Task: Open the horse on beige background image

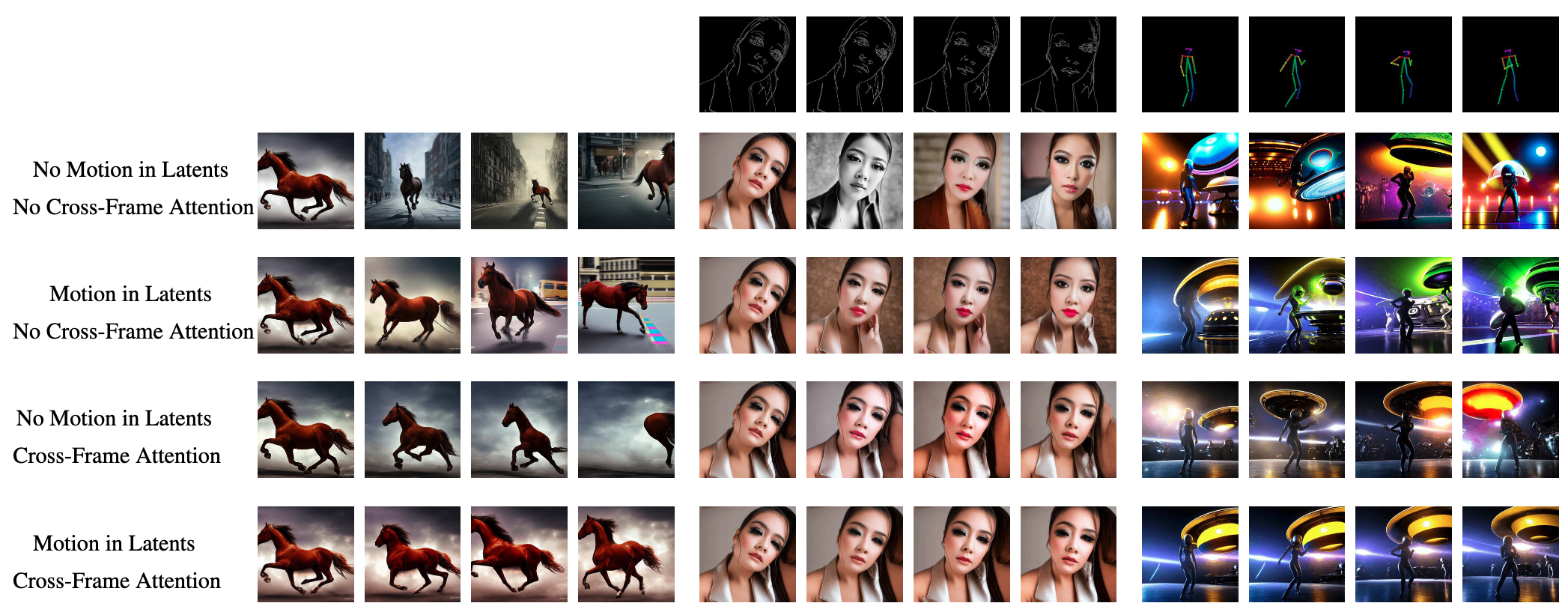Action: coord(413,305)
